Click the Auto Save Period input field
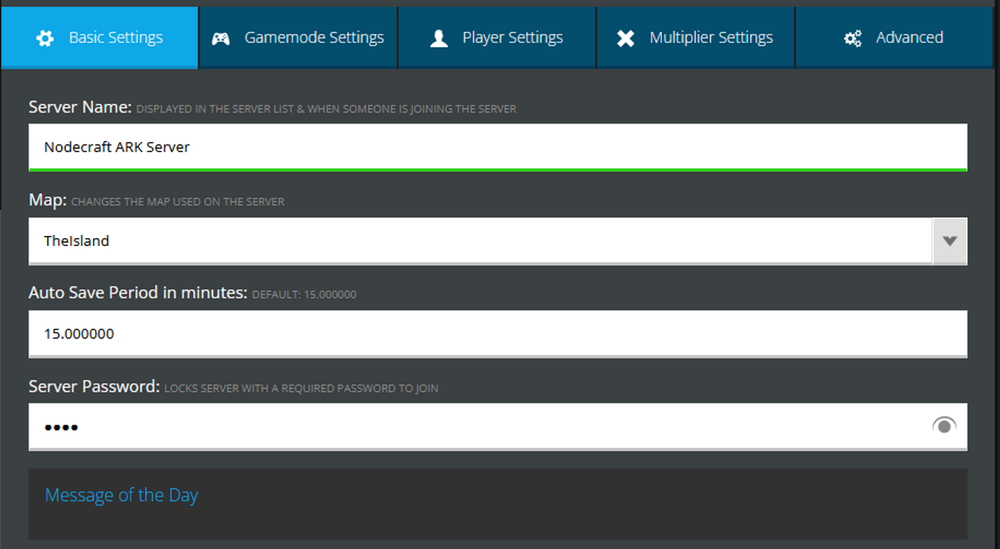The width and height of the screenshot is (1000, 549). click(497, 334)
